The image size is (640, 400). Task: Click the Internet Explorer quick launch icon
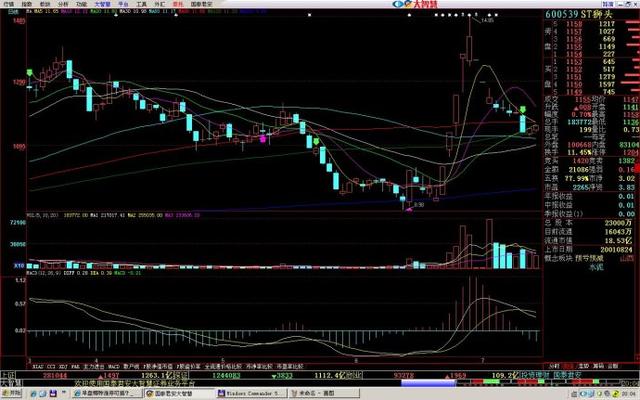33,393
